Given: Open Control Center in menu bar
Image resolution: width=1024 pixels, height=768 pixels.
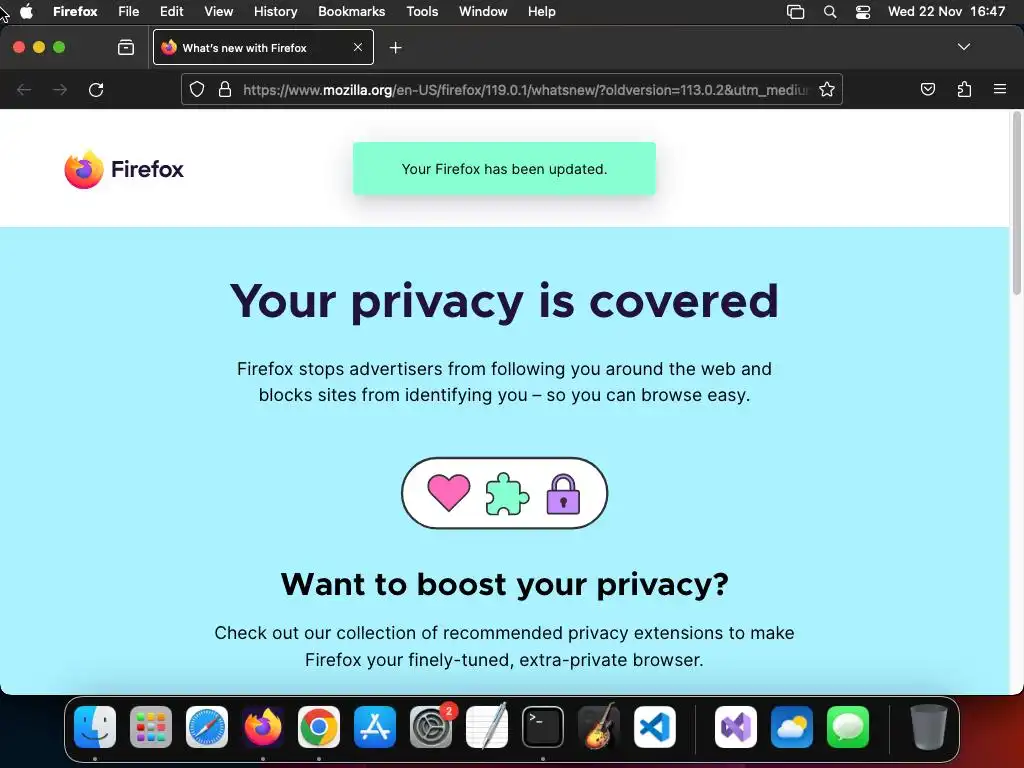Looking at the screenshot, I should tap(863, 12).
